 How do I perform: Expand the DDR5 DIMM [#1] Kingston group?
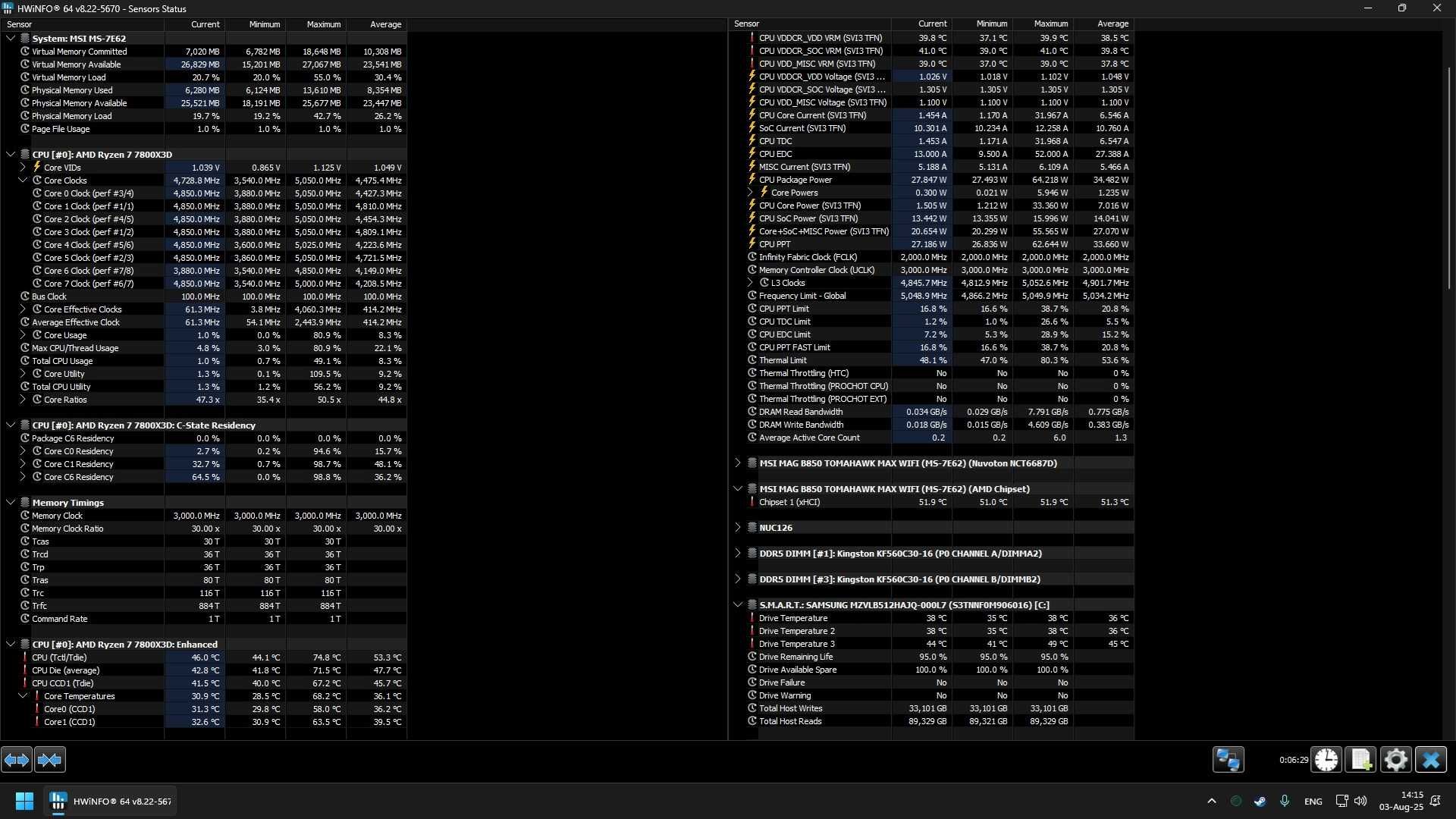(738, 553)
